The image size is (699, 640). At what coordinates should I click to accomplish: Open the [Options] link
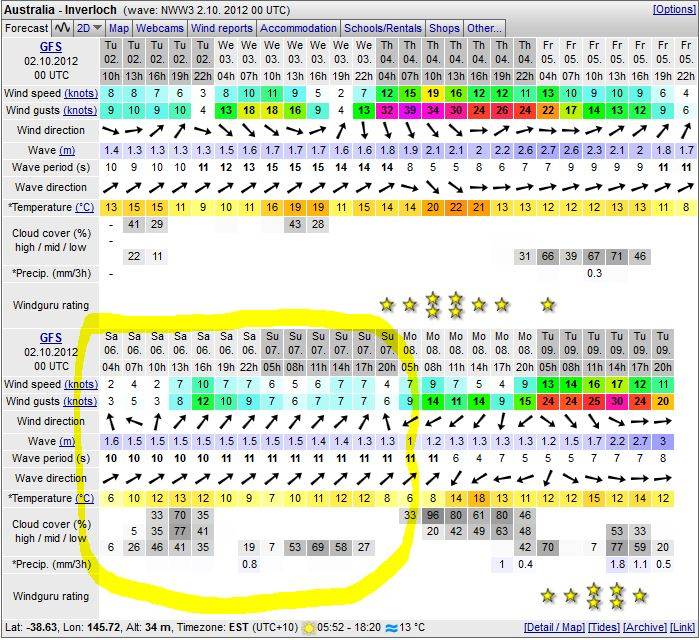(673, 9)
